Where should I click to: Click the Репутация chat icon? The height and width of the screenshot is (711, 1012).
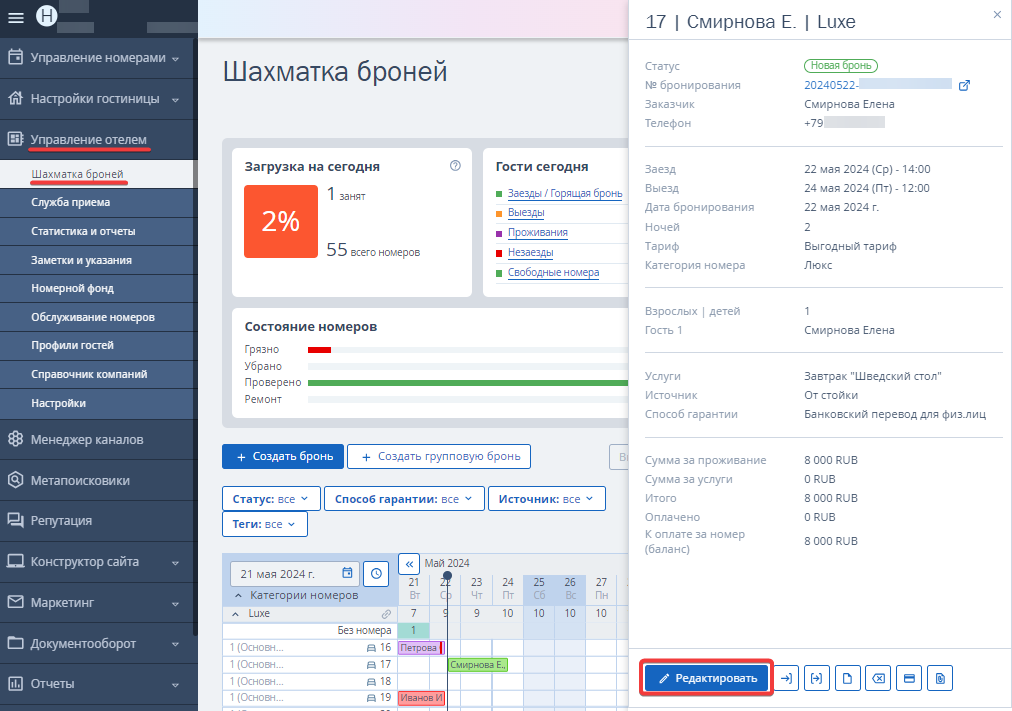[15, 520]
